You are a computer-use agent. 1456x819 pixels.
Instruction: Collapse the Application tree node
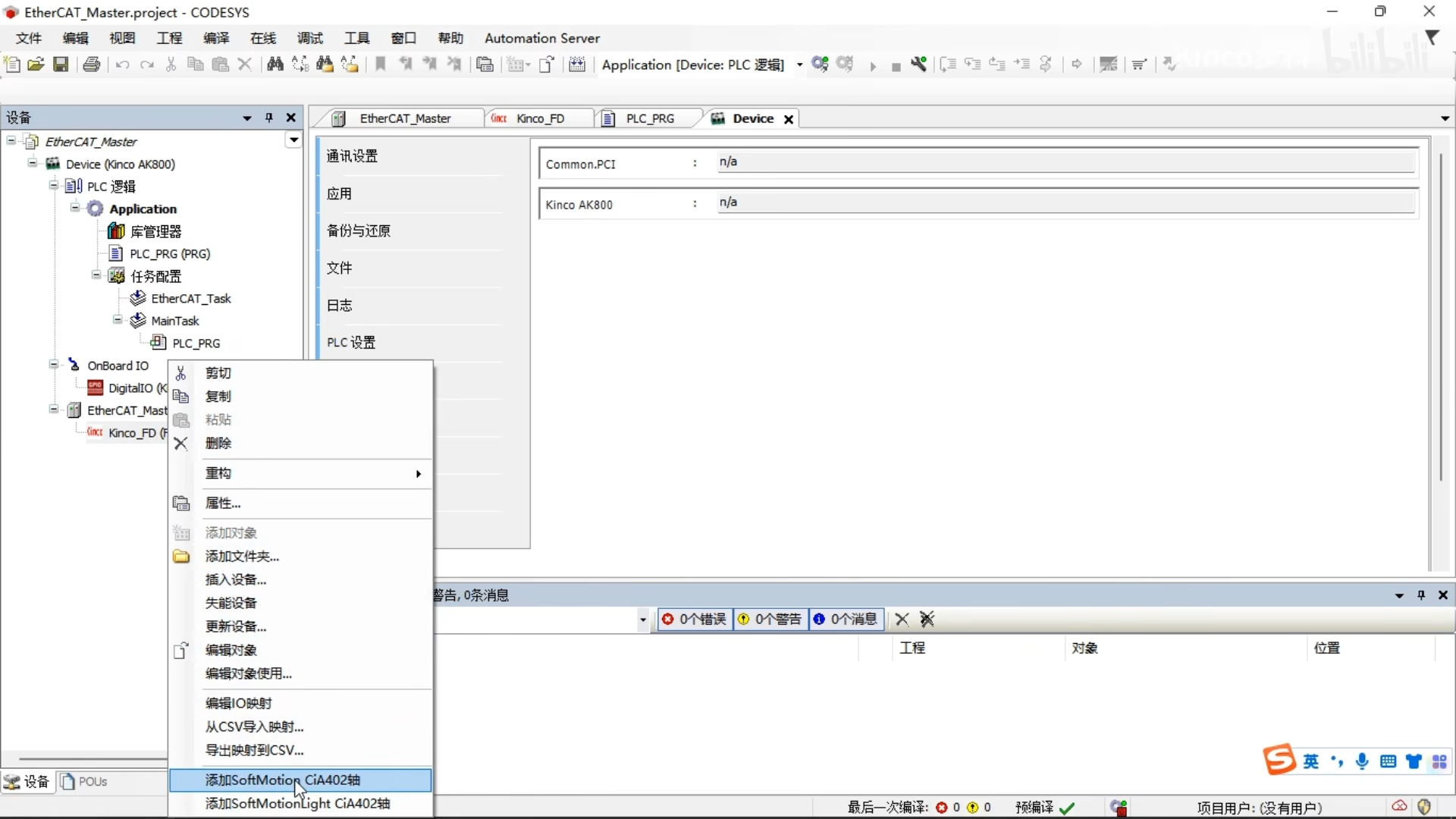pyautogui.click(x=75, y=208)
